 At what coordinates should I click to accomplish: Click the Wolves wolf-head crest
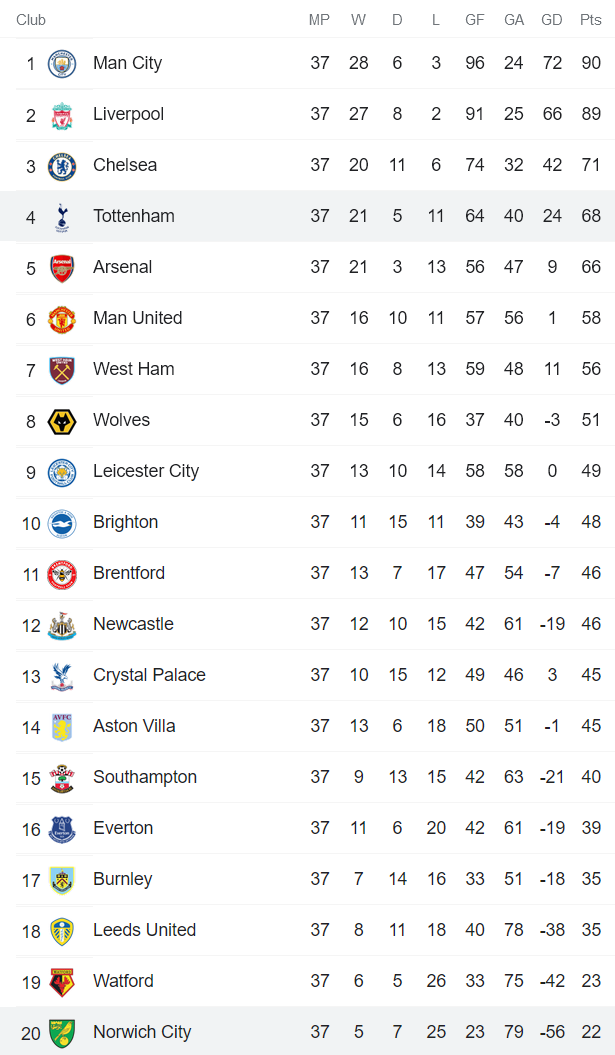[x=62, y=421]
